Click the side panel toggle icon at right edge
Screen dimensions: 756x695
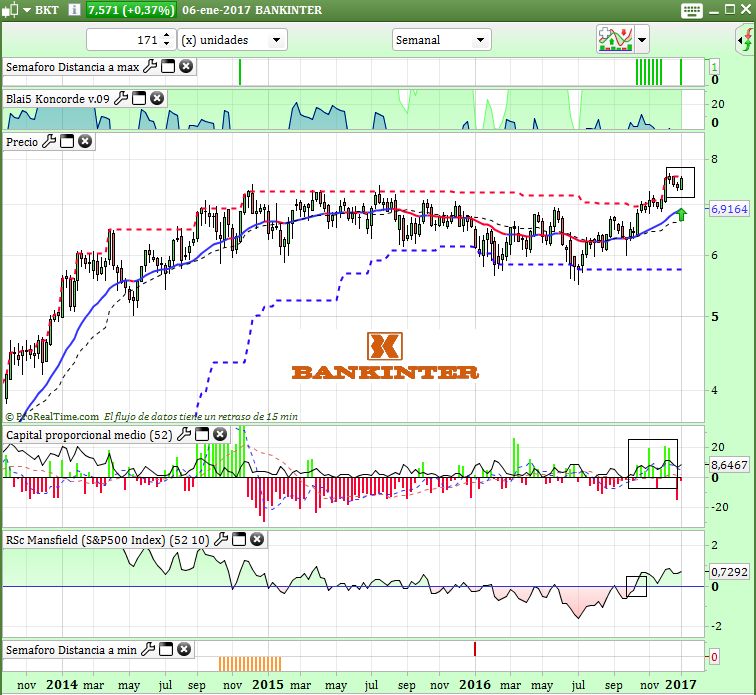[x=746, y=40]
